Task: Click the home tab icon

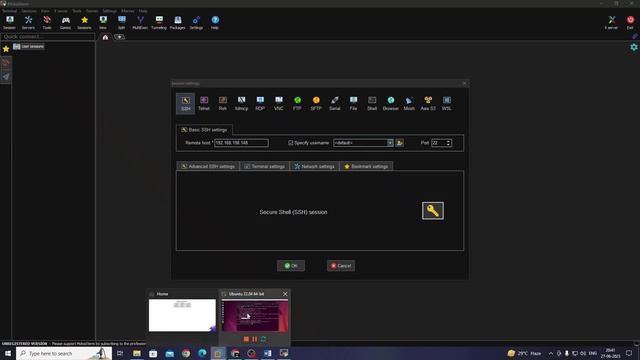Action: click(x=105, y=37)
